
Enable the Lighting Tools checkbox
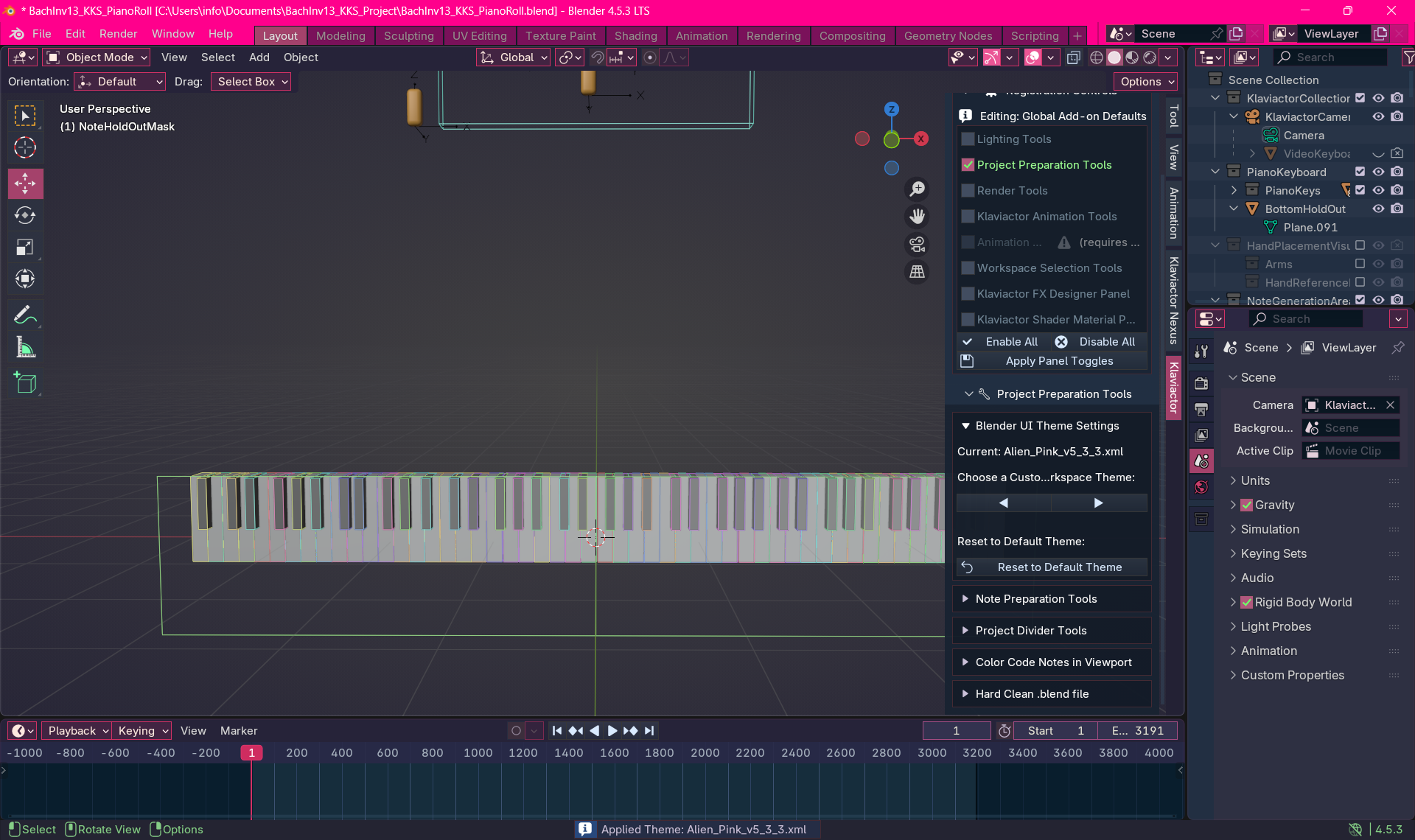click(968, 139)
